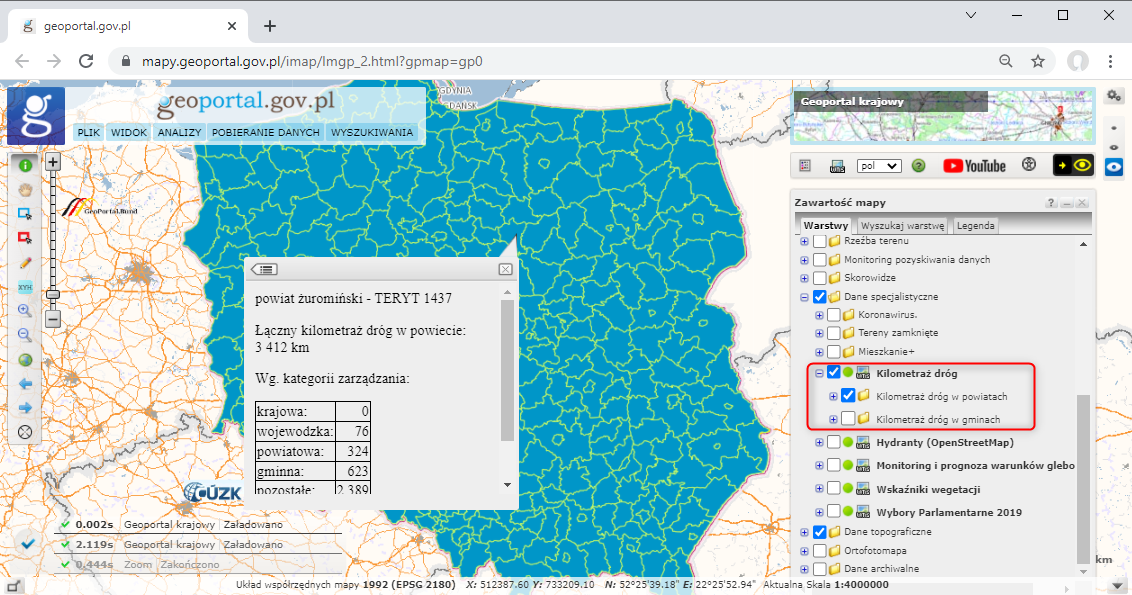Viewport: 1132px width, 595px height.
Task: Go to previous map view arrow
Action: pyautogui.click(x=25, y=384)
